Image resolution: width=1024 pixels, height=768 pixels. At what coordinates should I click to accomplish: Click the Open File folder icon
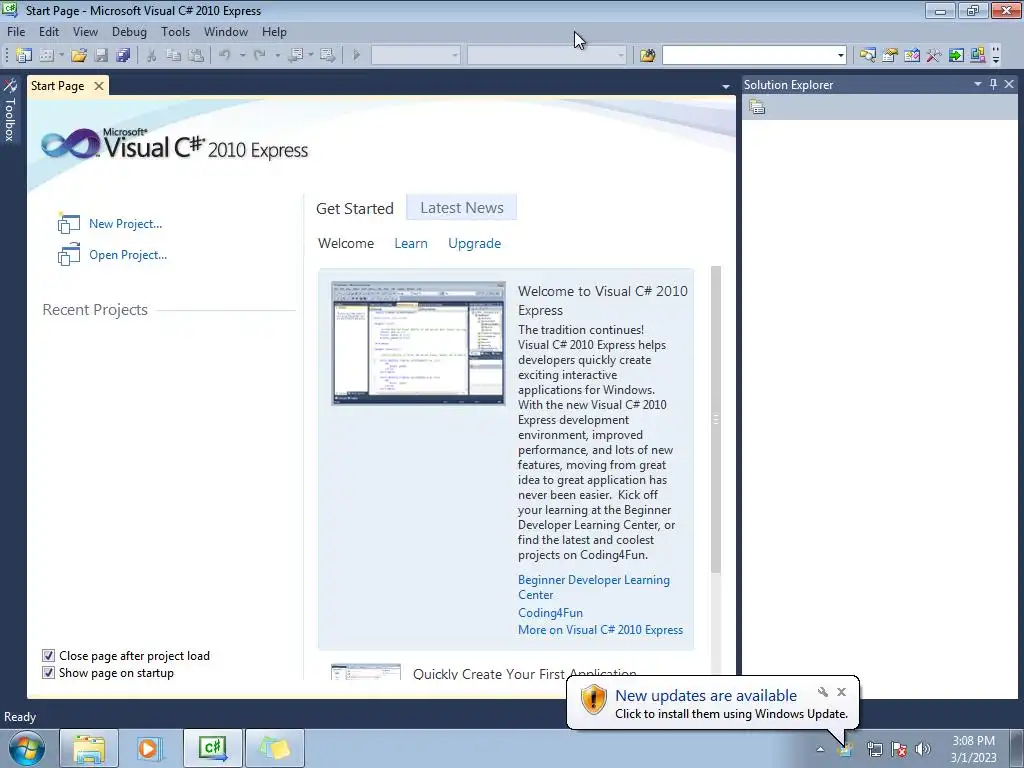coord(79,56)
